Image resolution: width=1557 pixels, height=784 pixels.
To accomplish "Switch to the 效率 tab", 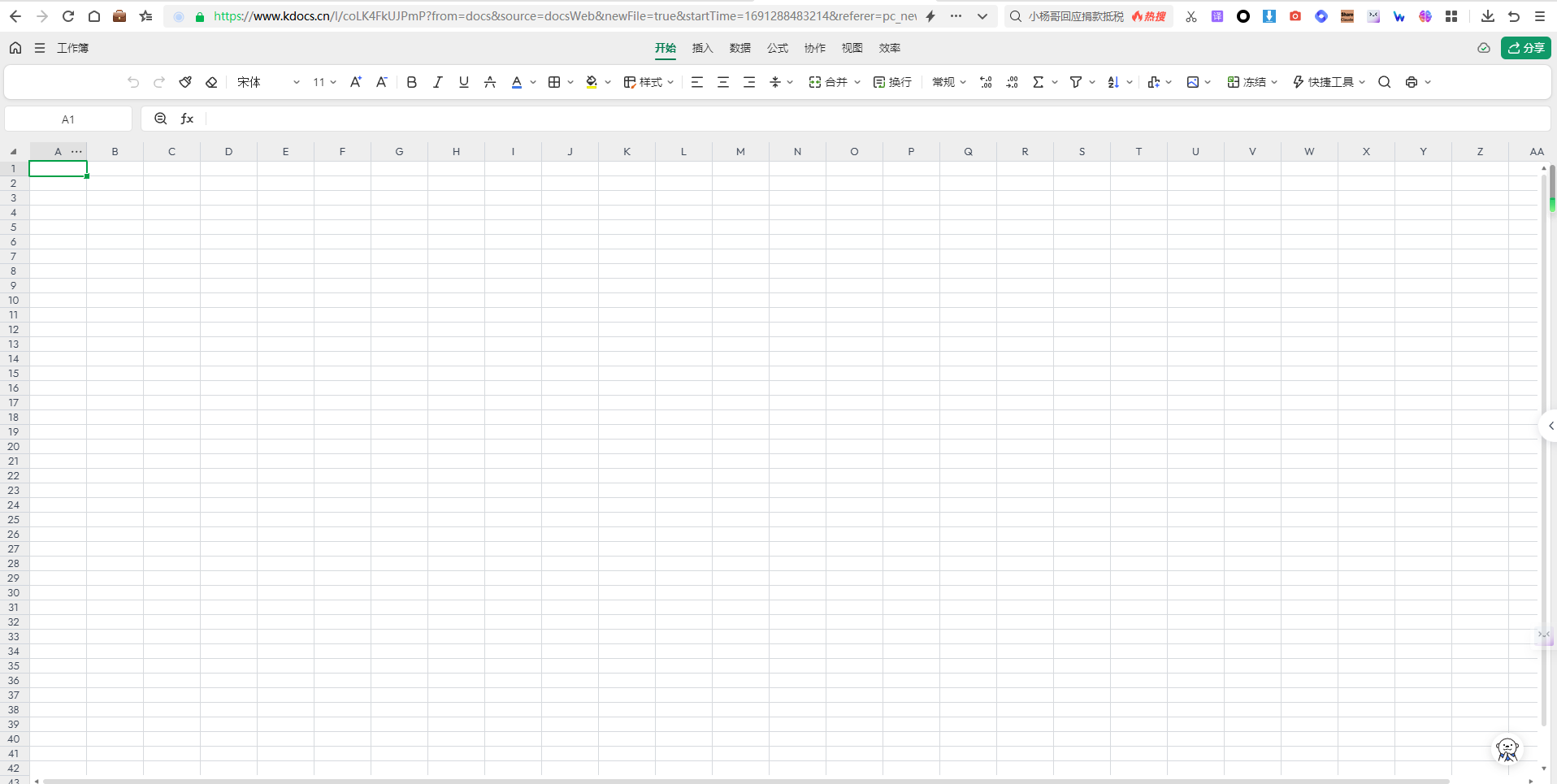I will click(x=890, y=48).
